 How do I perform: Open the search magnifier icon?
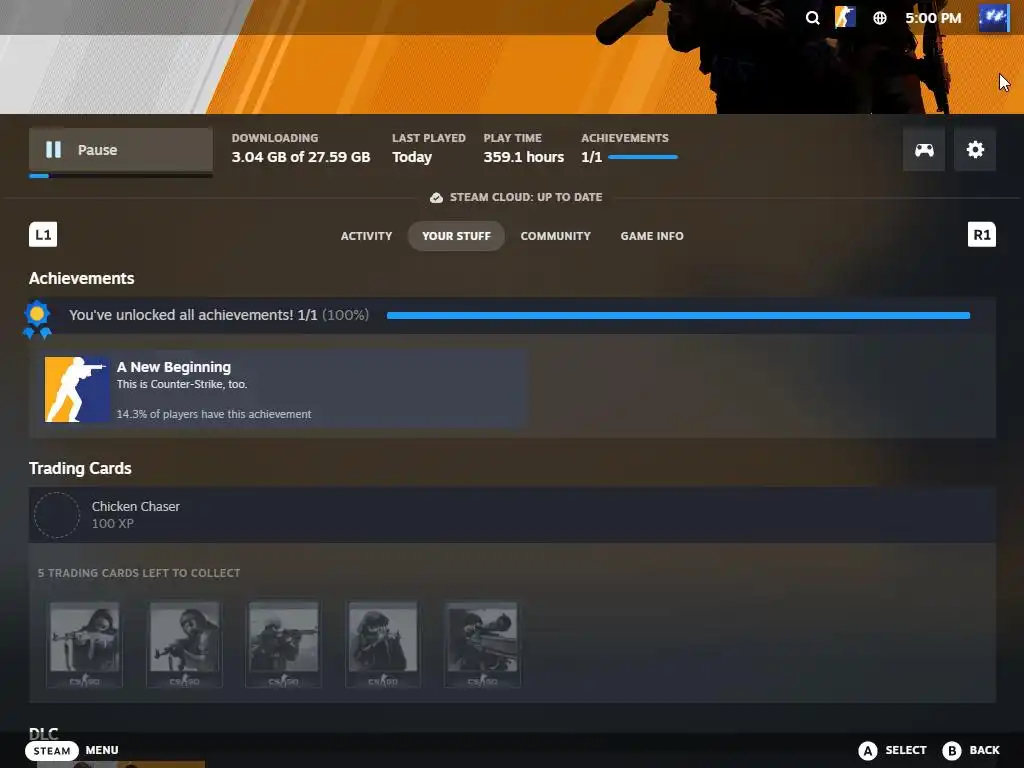tap(812, 18)
